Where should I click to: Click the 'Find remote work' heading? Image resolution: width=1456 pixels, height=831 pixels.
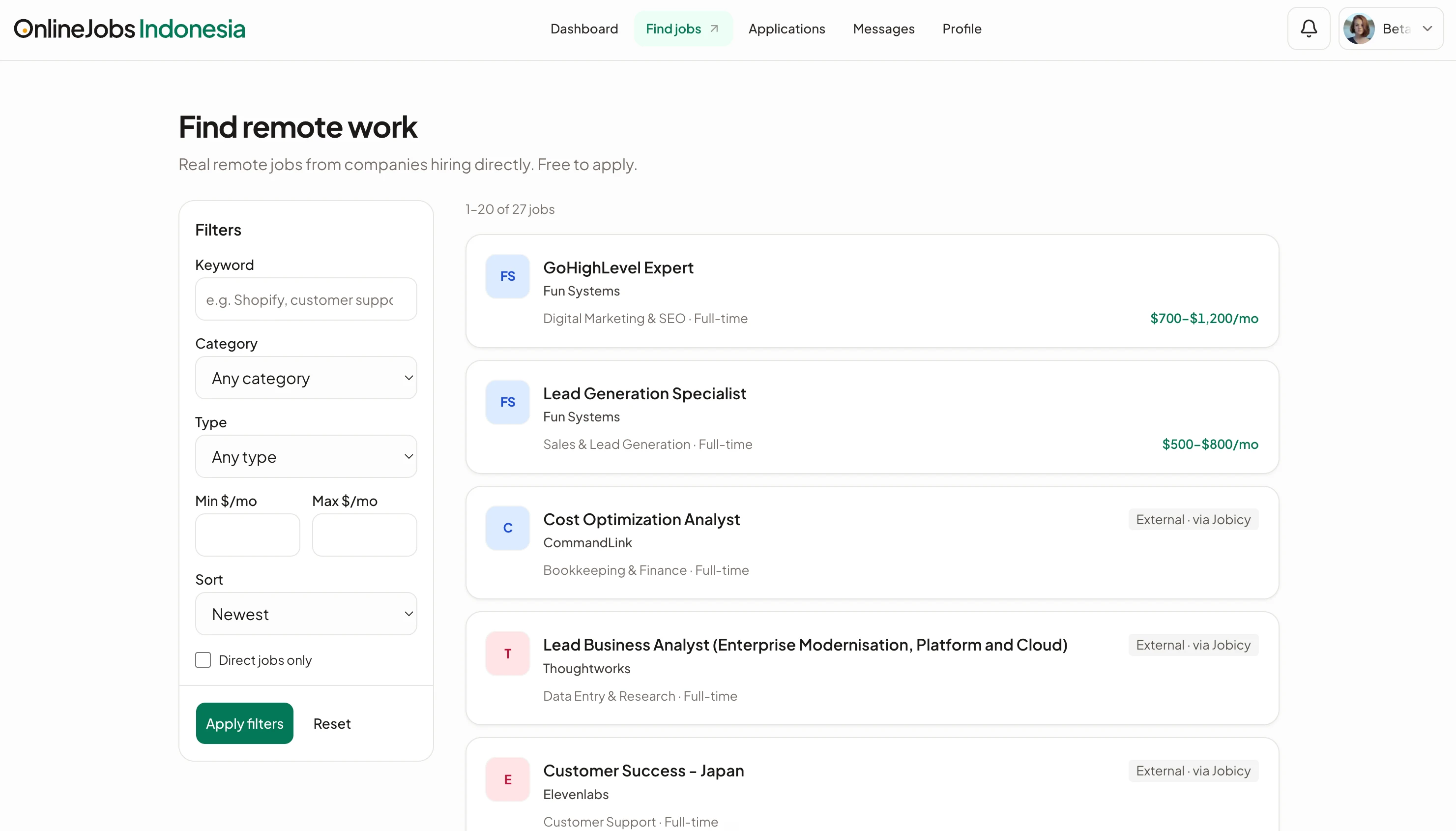coord(298,127)
